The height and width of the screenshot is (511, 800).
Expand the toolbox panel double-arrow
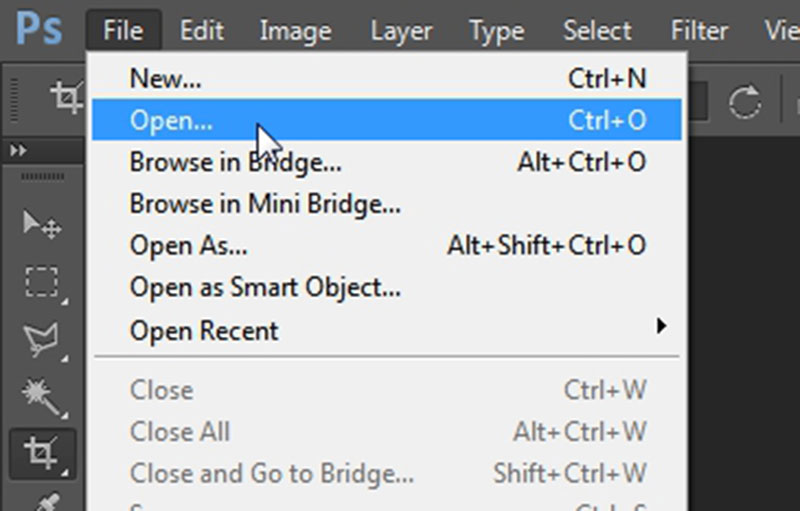click(x=19, y=150)
